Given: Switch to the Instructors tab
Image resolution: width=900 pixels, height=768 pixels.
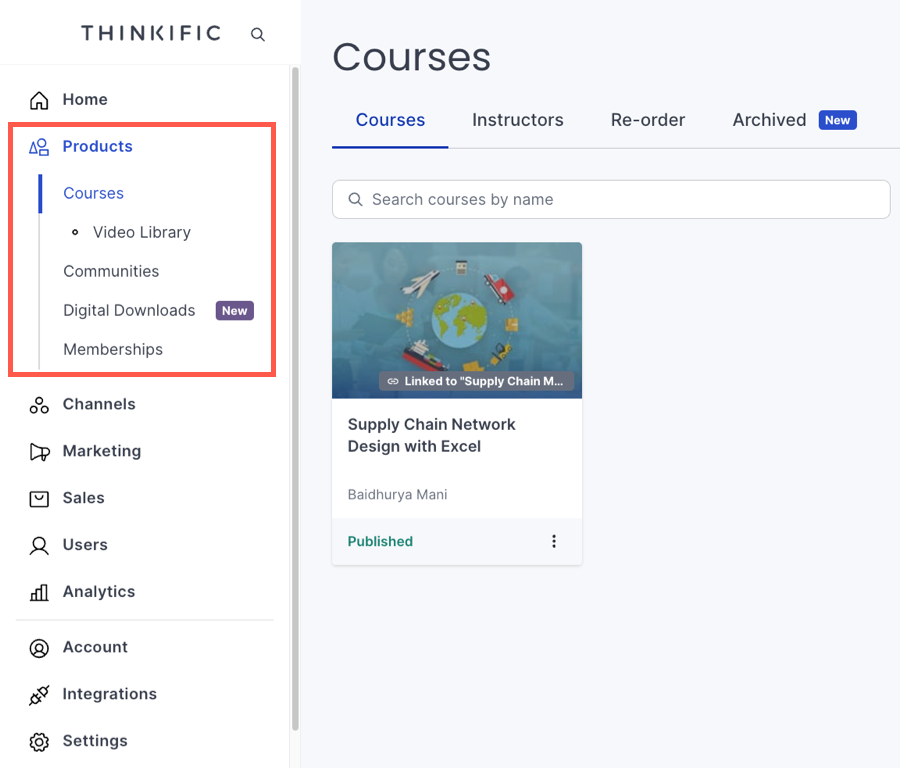Looking at the screenshot, I should (x=517, y=120).
